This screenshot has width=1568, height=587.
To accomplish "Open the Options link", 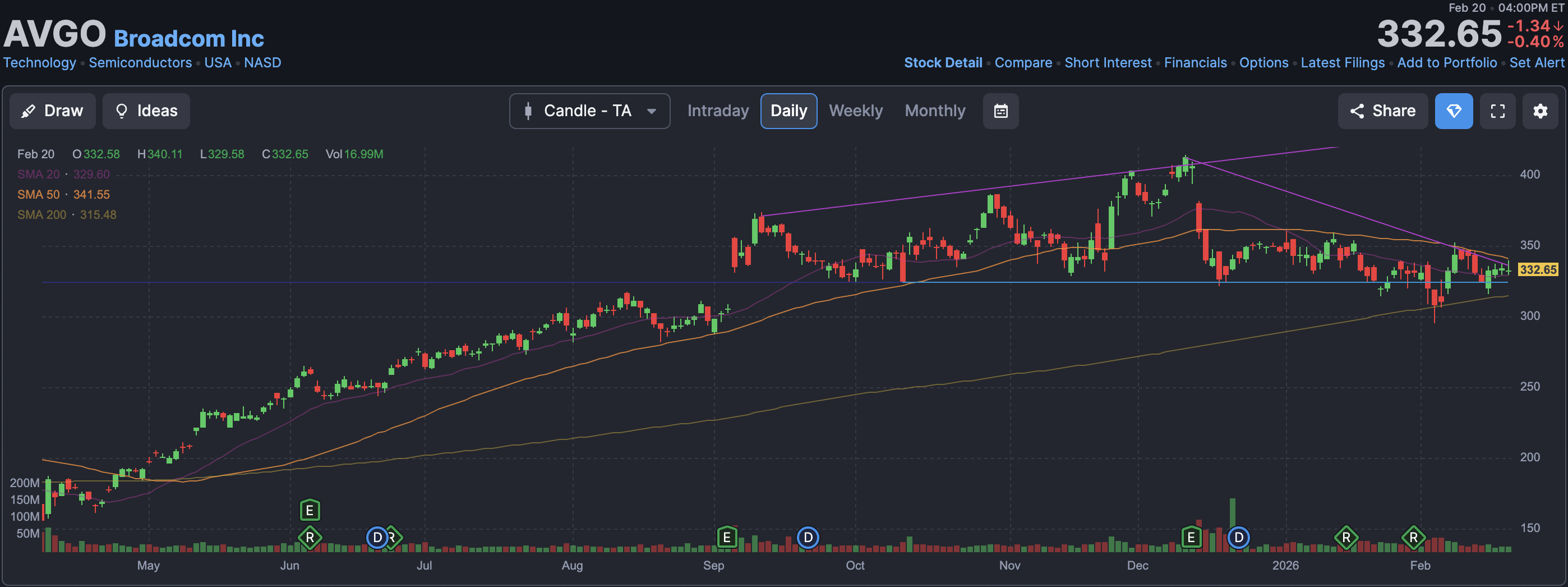I will point(1263,63).
